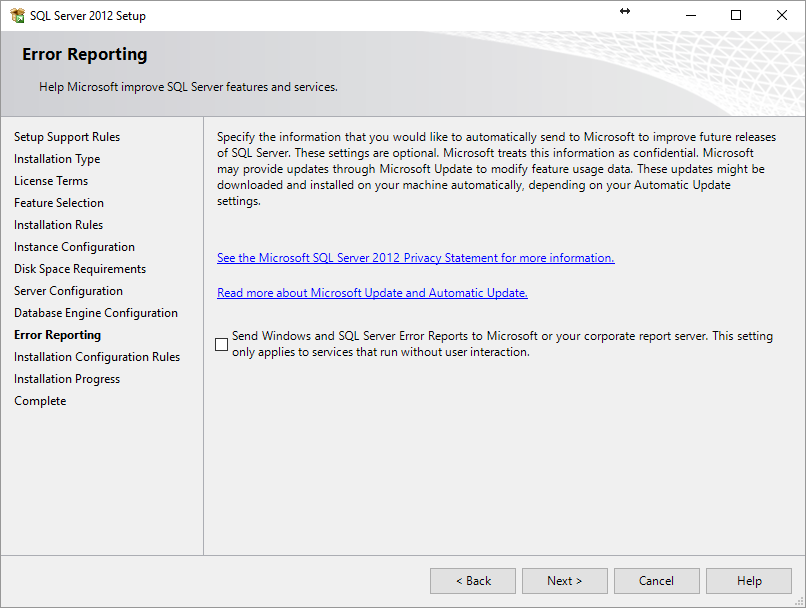The height and width of the screenshot is (608, 806).
Task: Close the SQL Server 2012 Setup window
Action: point(782,15)
